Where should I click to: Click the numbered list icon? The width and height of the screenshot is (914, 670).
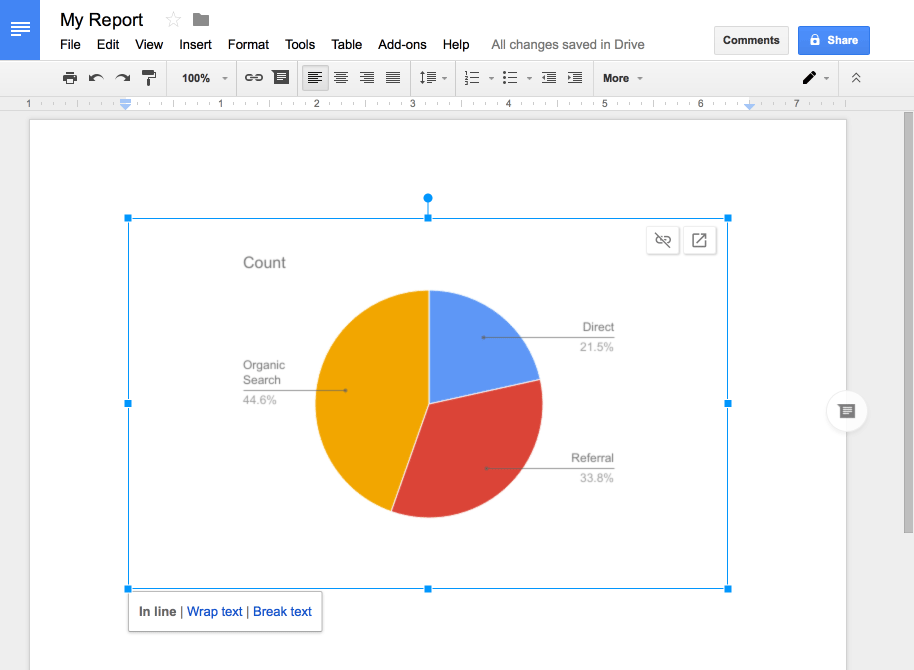coord(472,78)
